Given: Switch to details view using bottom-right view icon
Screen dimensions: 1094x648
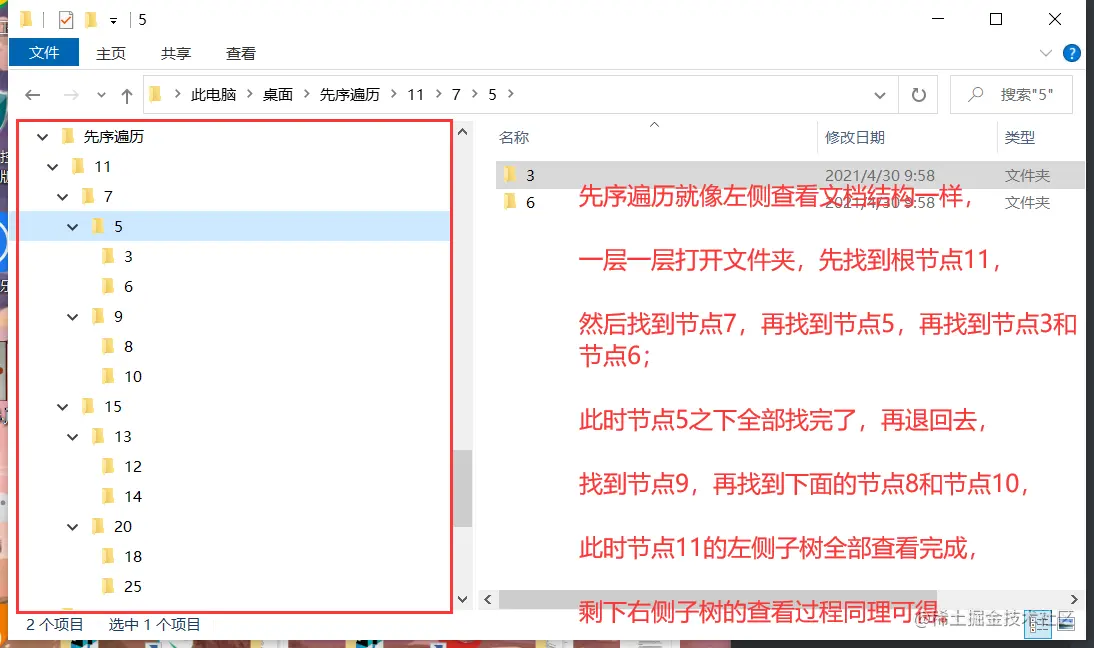Looking at the screenshot, I should coord(1038,624).
